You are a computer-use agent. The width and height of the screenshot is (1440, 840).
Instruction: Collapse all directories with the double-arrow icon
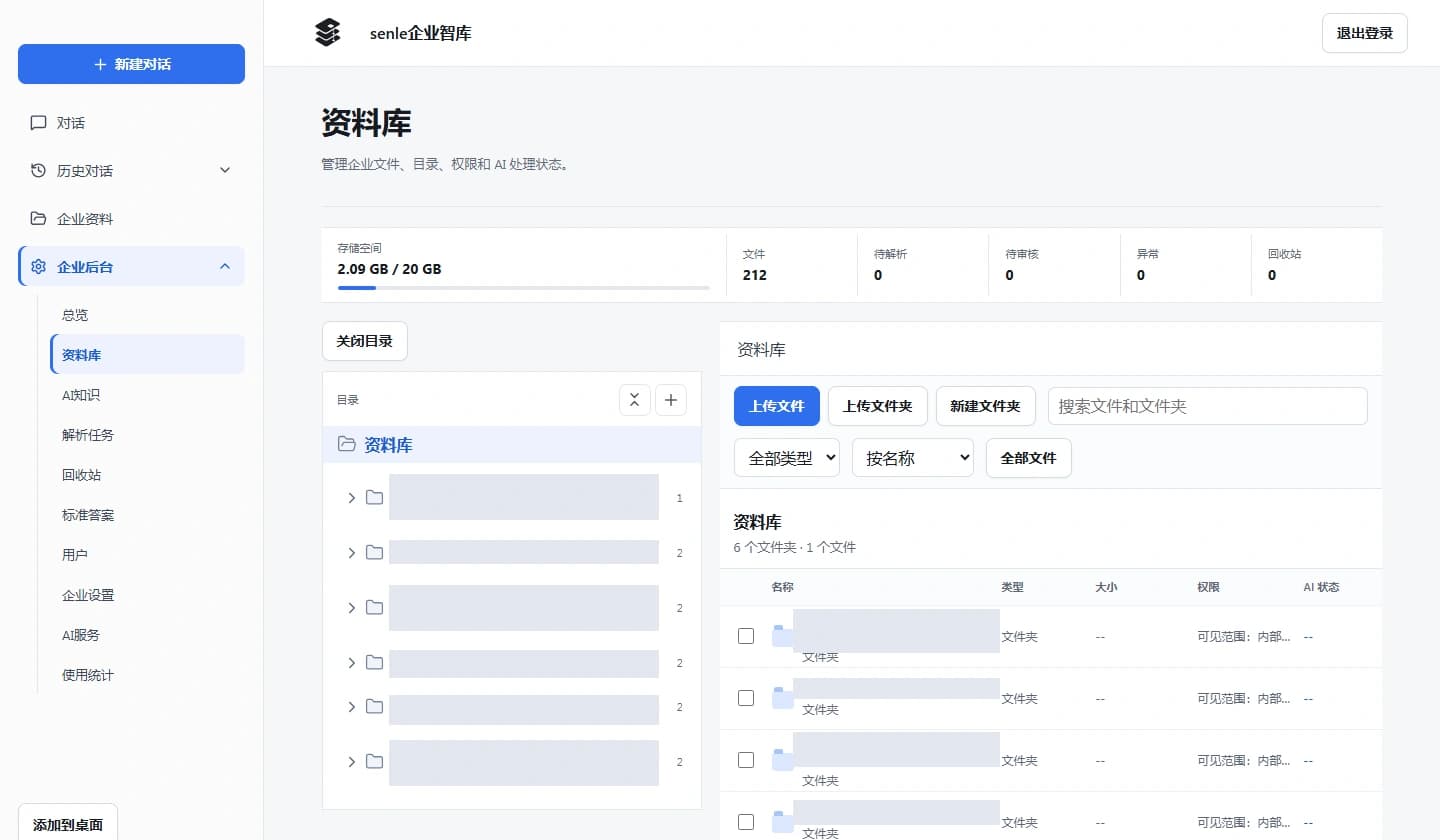click(x=635, y=400)
